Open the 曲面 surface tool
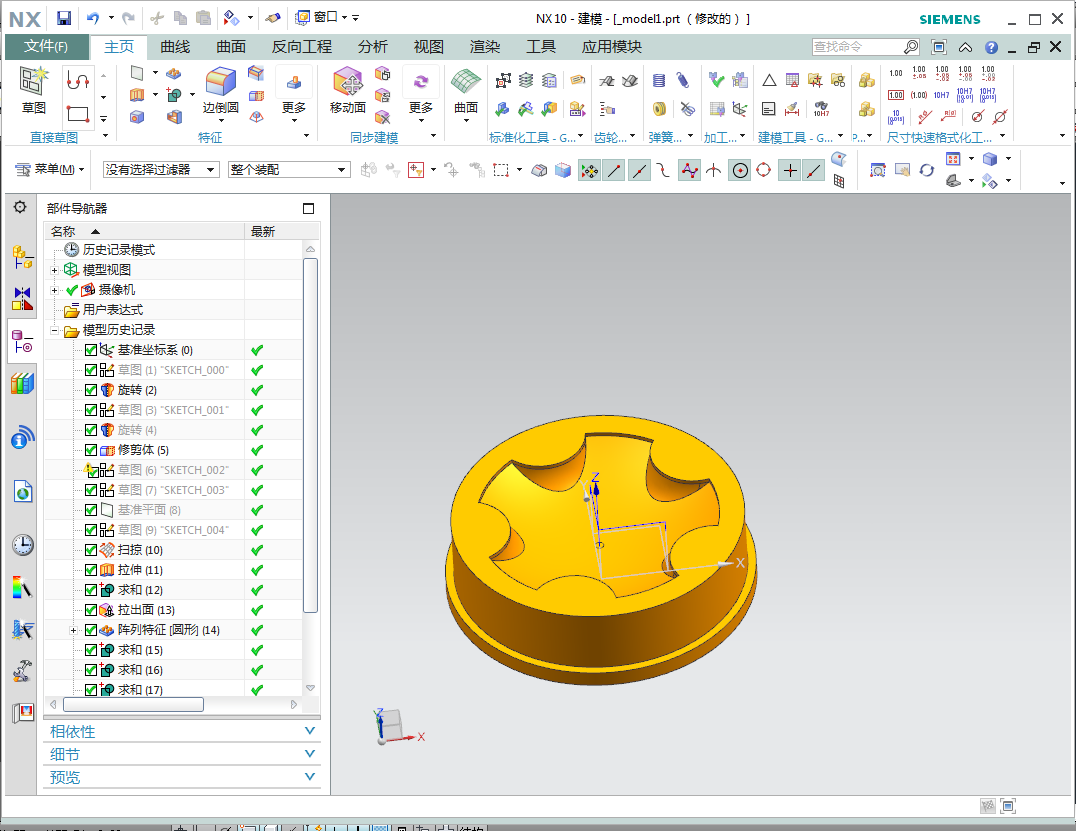The width and height of the screenshot is (1076, 831). [x=466, y=90]
